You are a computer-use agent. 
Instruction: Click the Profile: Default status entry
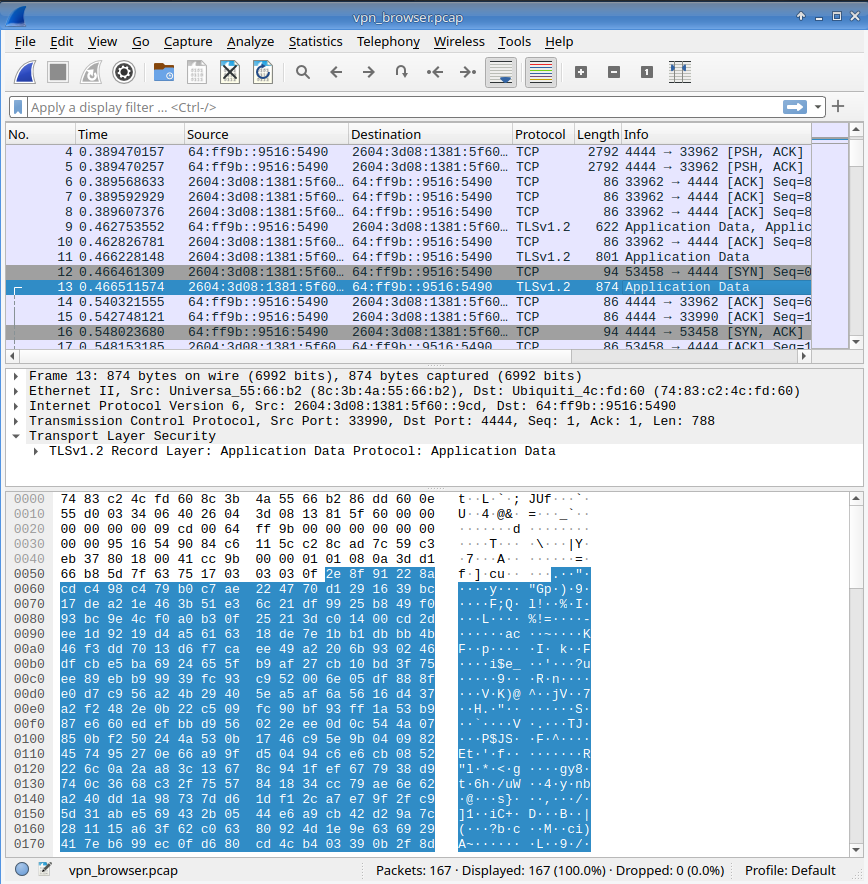790,870
